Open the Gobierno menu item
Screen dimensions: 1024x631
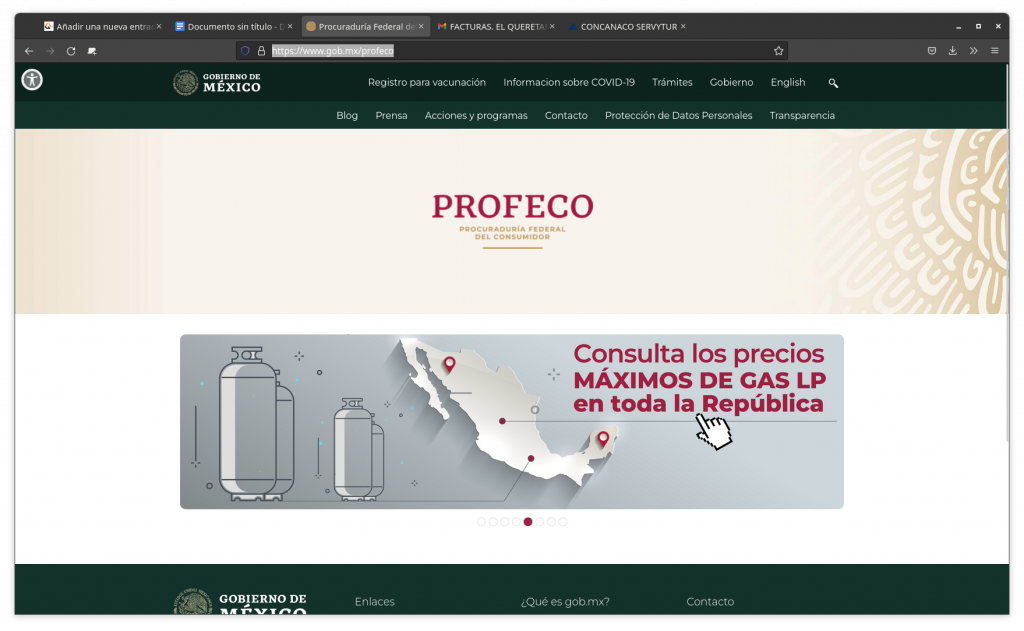pos(731,82)
